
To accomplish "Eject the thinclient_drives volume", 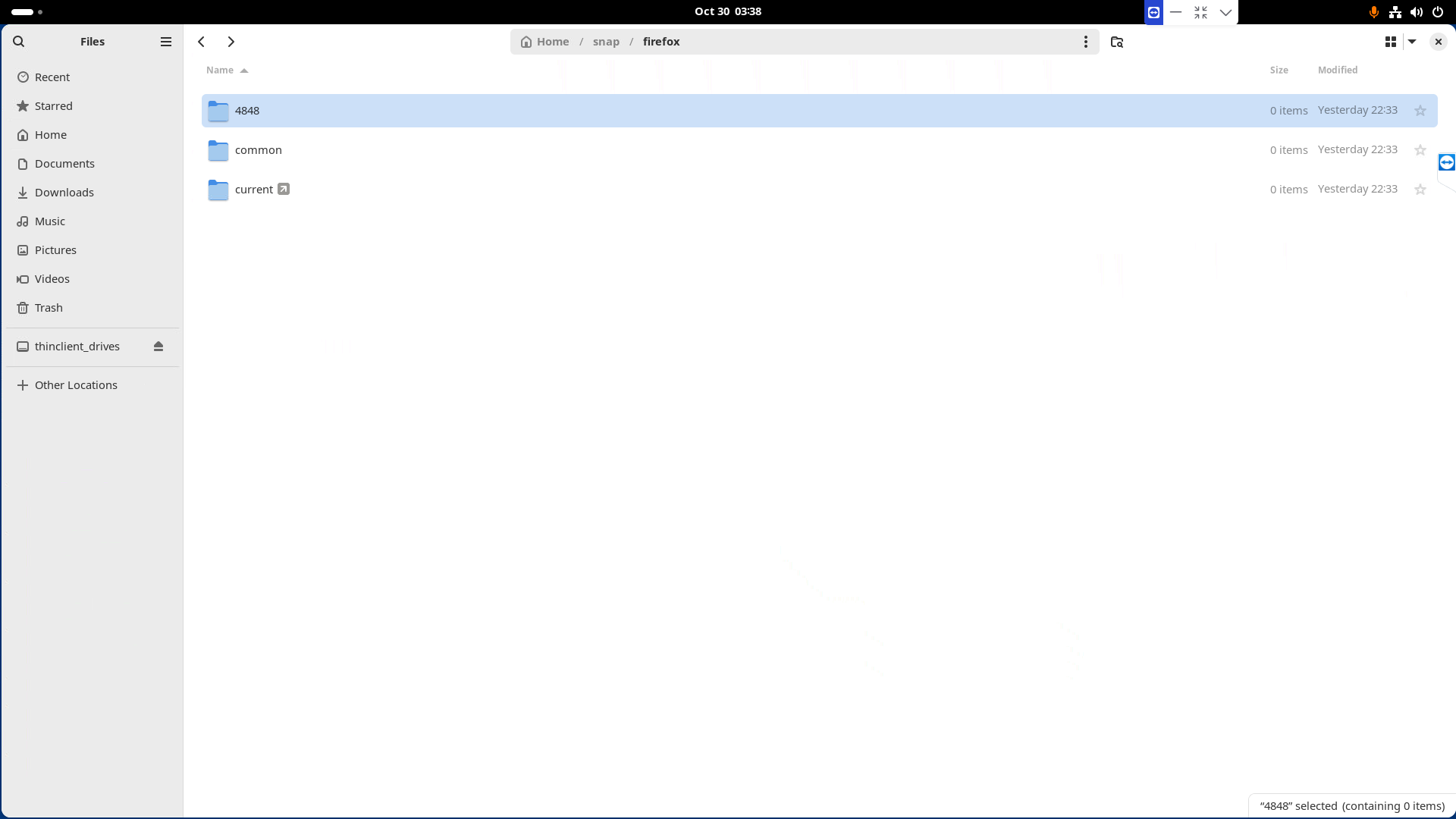I will [x=158, y=346].
